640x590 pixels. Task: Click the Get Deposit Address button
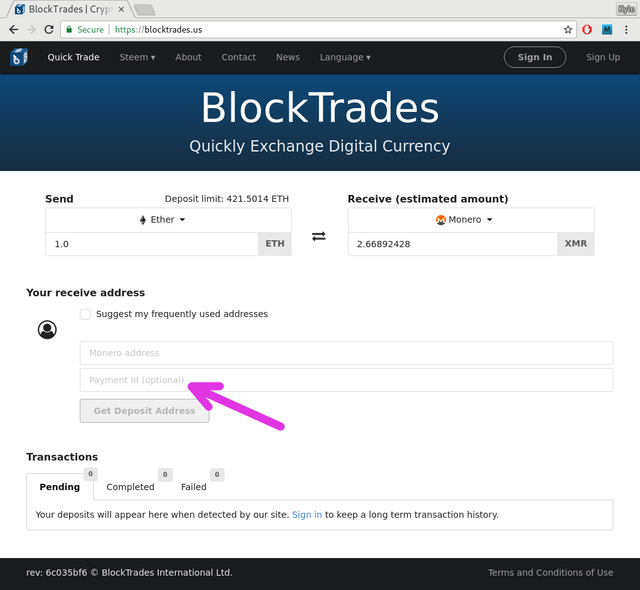(x=144, y=411)
